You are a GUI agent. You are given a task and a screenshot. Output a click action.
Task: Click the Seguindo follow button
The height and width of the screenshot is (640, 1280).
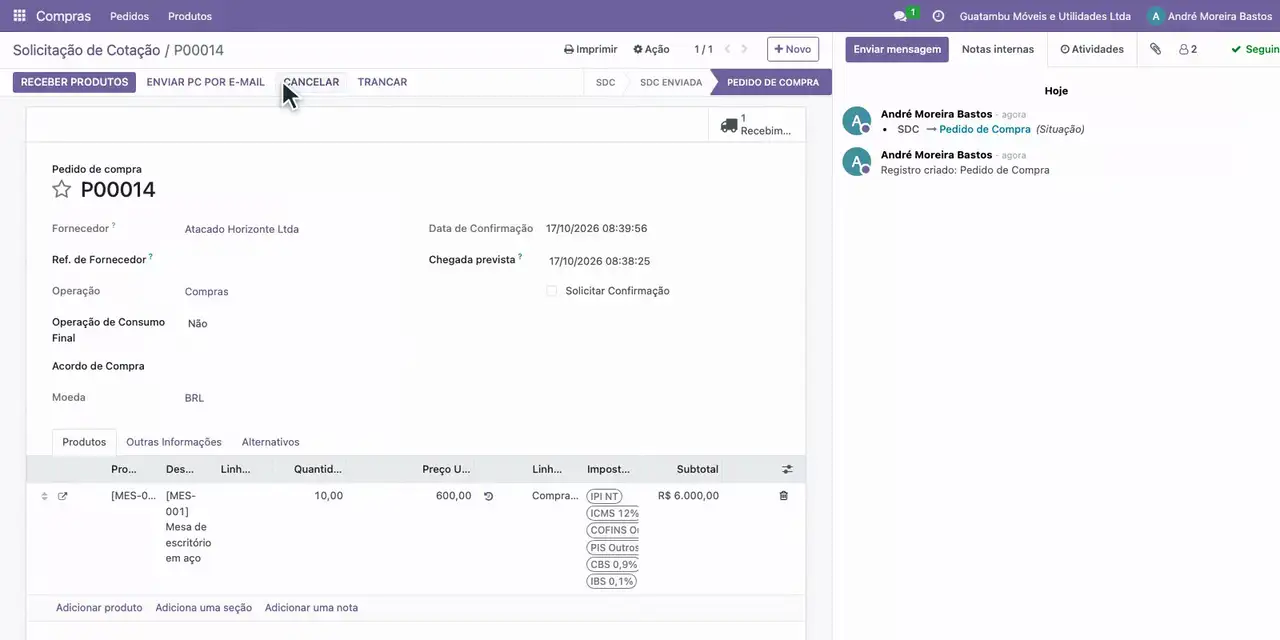1255,49
